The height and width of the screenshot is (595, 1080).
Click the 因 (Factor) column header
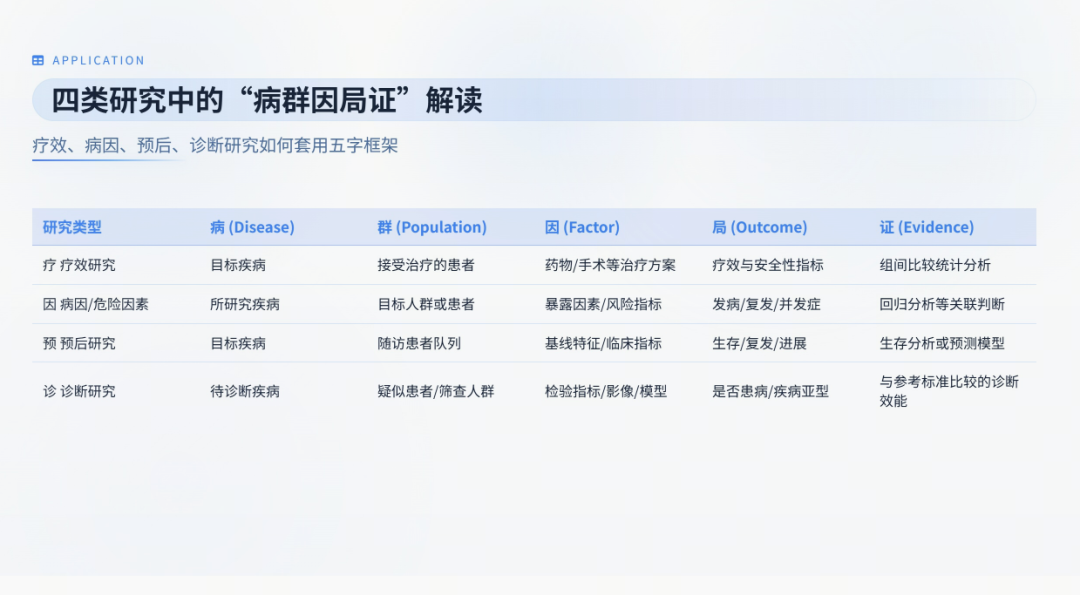[582, 227]
